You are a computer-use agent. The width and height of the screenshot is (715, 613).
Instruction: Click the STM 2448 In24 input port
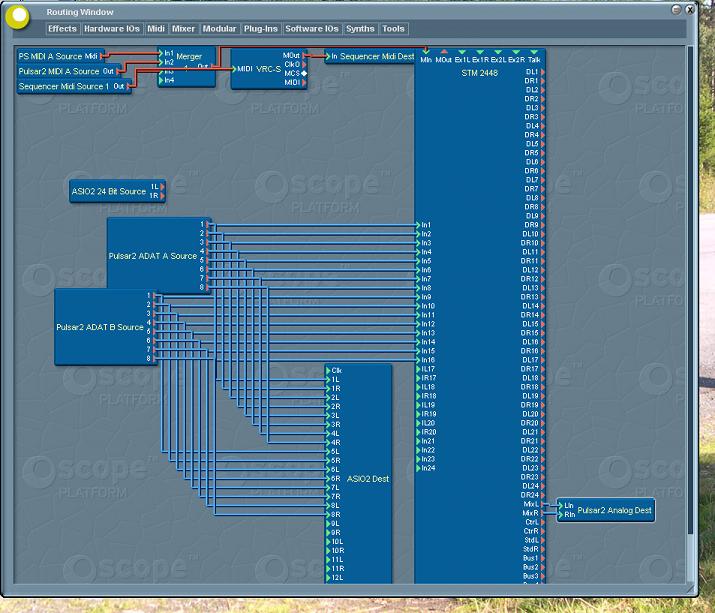[418, 468]
